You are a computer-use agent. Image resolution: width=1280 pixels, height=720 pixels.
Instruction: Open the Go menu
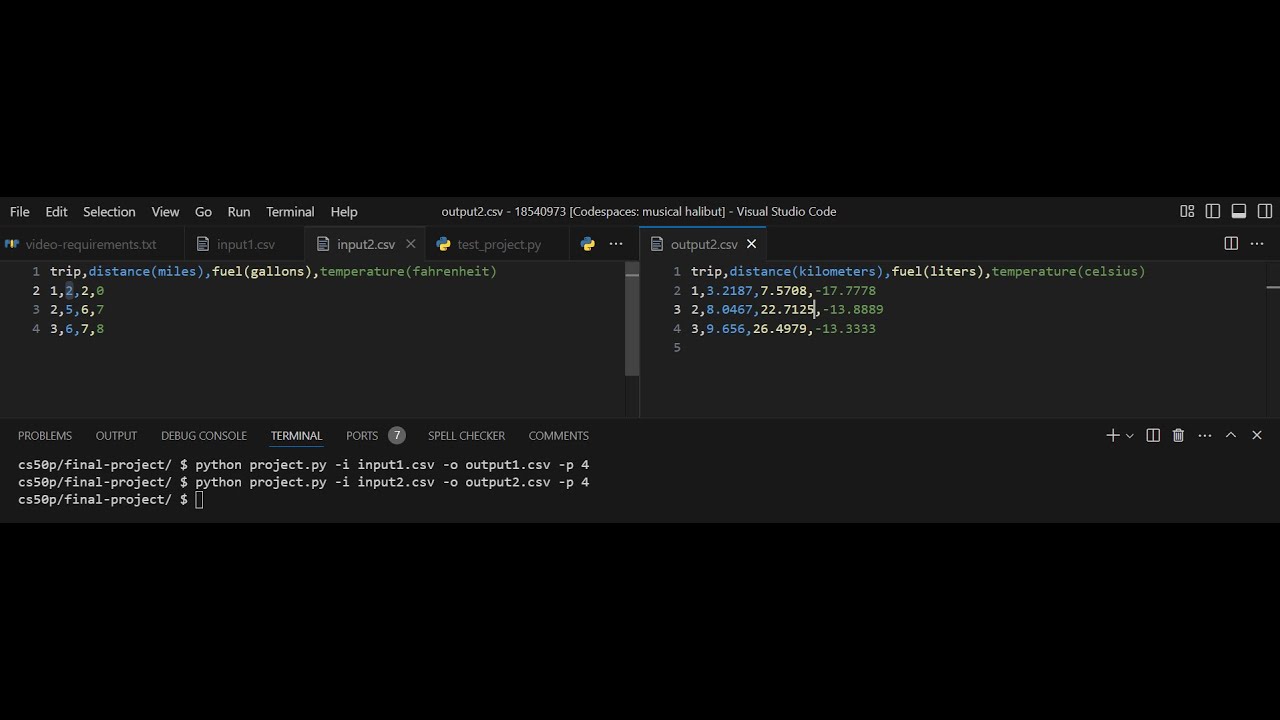point(203,211)
